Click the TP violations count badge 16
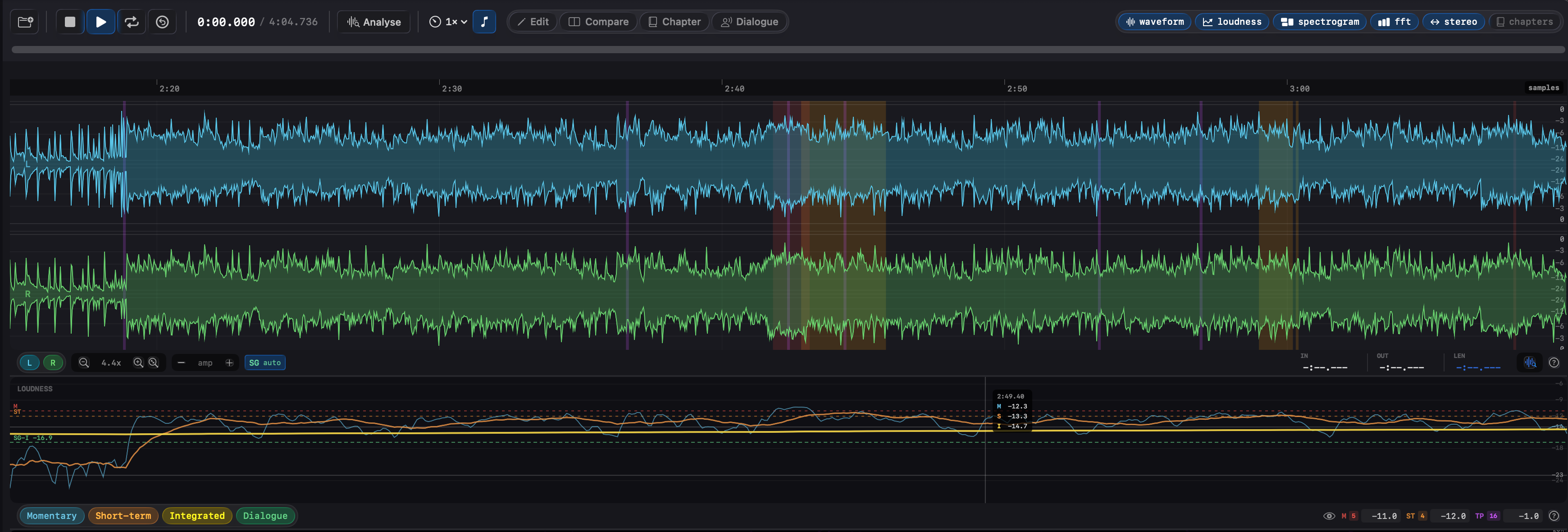Screen dimensions: 1568x532 pyautogui.click(x=1493, y=516)
